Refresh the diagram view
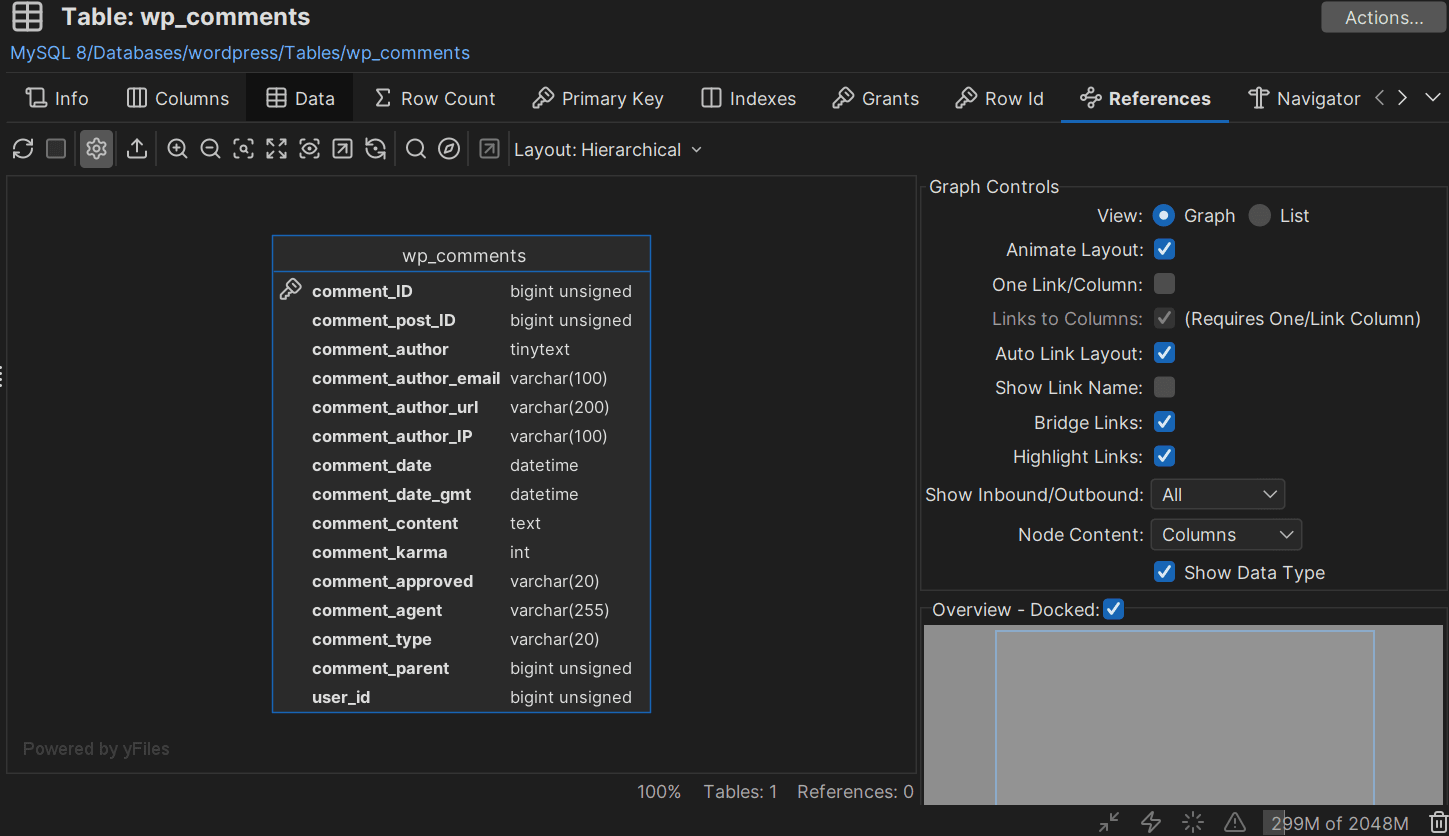 point(22,148)
